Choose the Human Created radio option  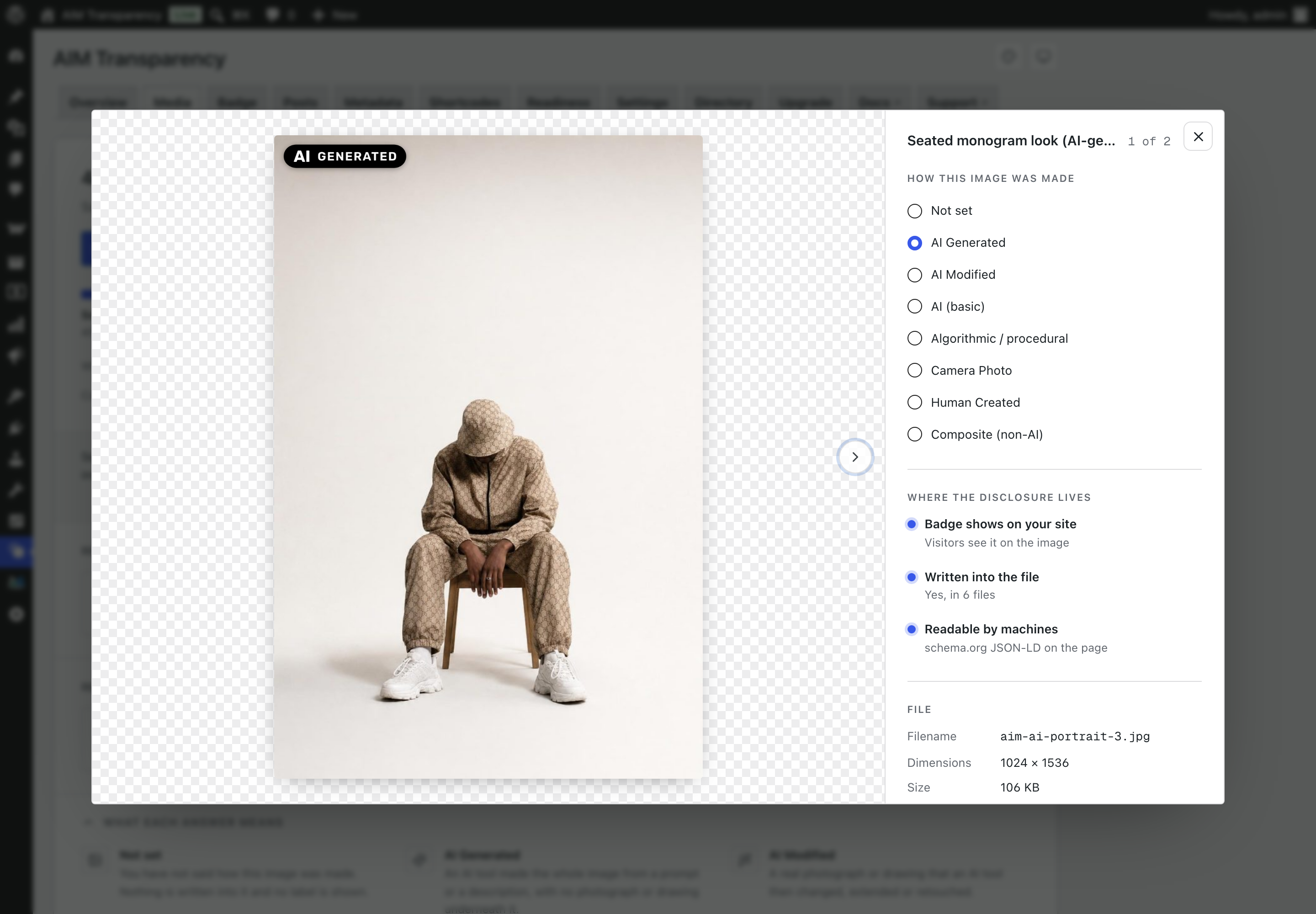point(914,403)
